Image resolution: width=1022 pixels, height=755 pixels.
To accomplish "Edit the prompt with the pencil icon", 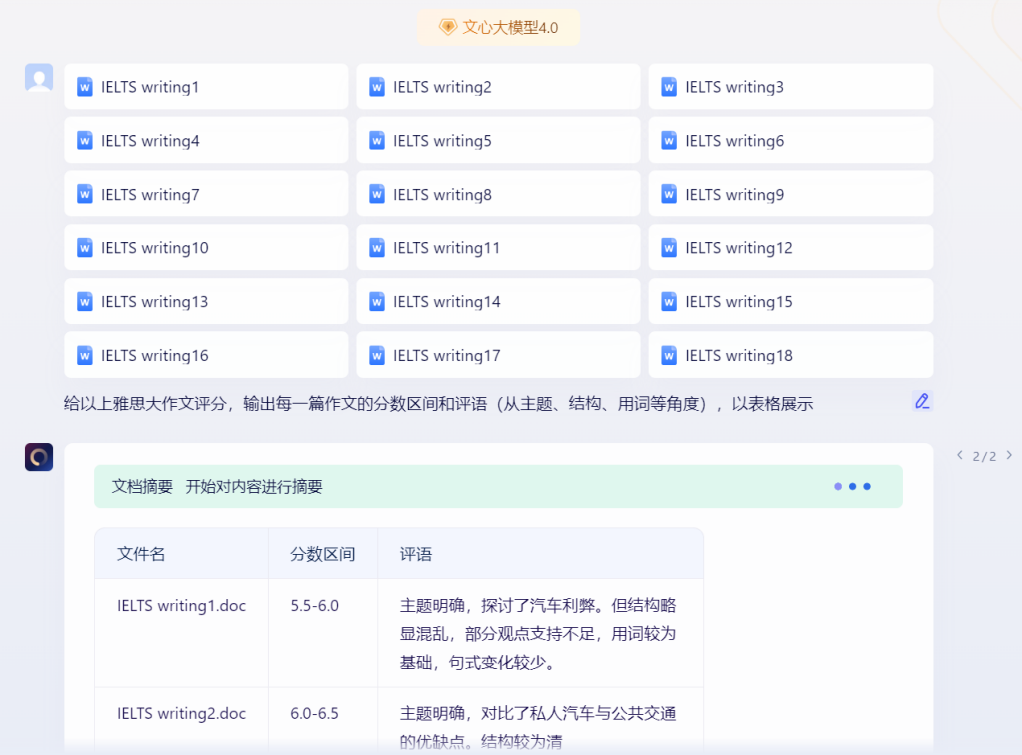I will pos(922,401).
